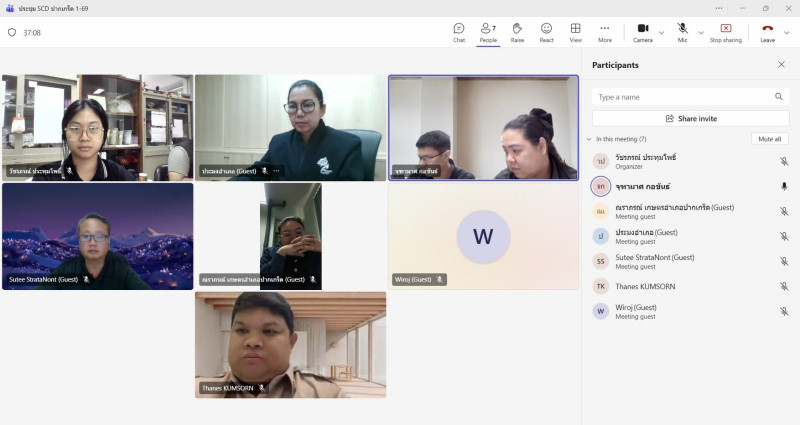Expand the Camera options dropdown arrow
Screen dimensions: 800x425
(x=661, y=32)
